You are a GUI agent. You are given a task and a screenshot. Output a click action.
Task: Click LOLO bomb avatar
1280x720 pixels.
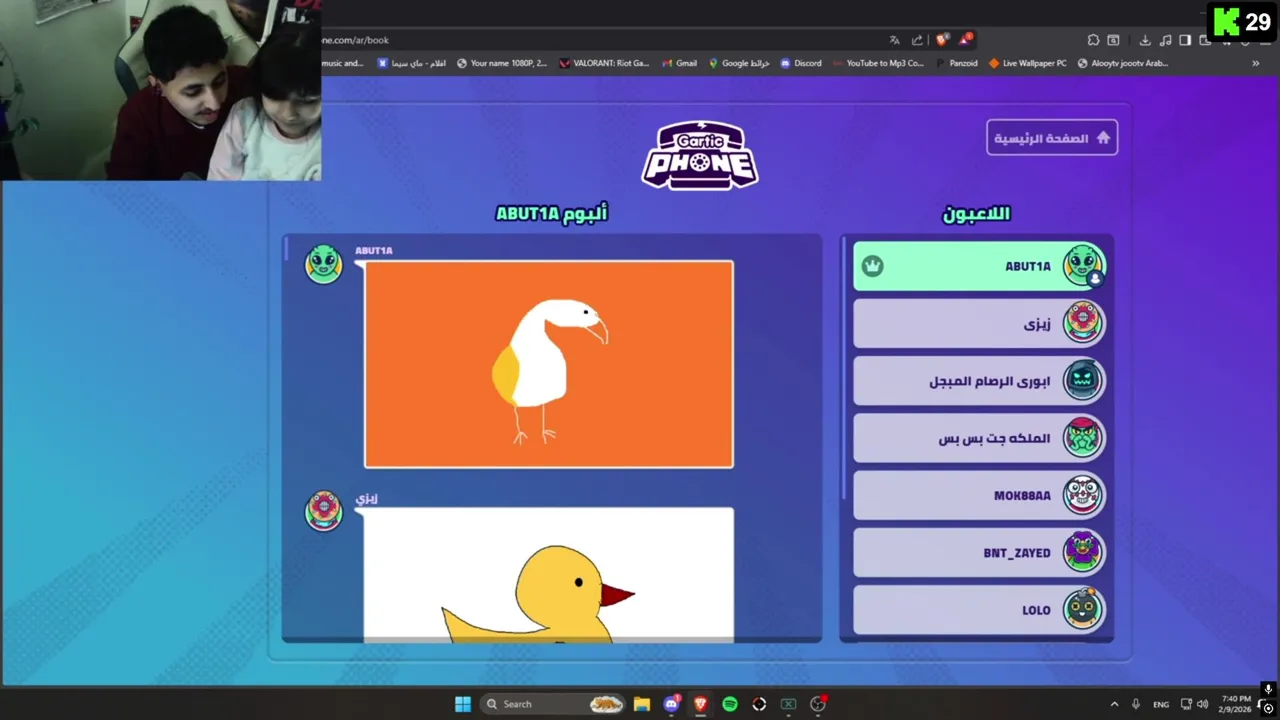point(1082,609)
